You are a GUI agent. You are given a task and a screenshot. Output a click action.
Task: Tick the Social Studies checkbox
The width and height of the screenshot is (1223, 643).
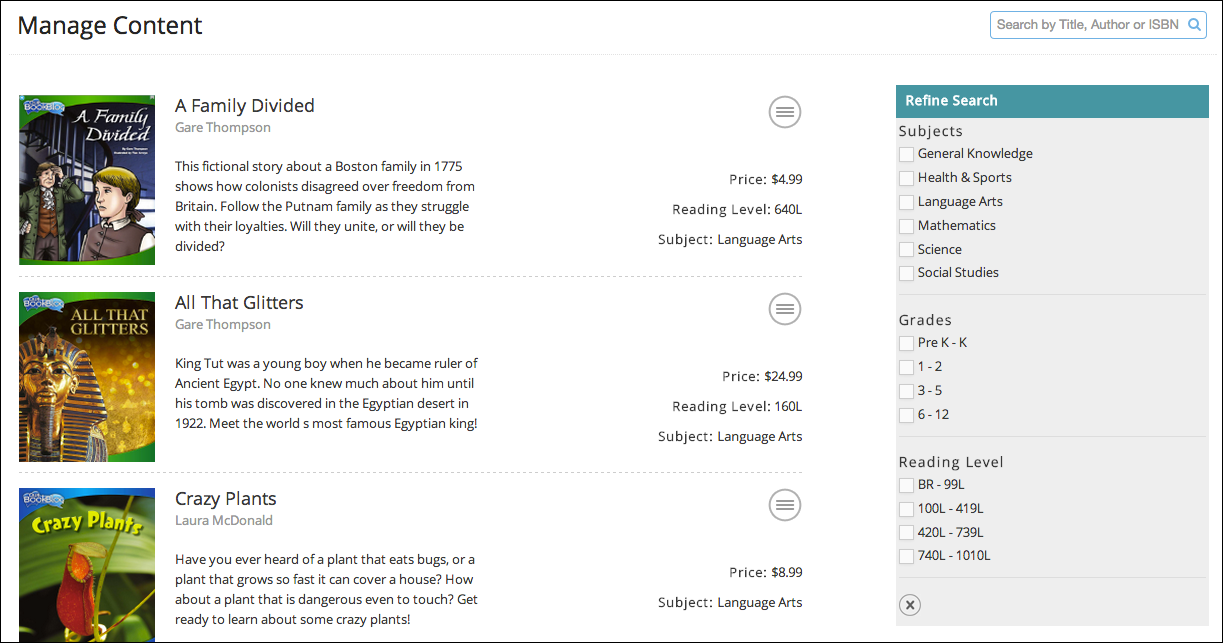pyautogui.click(x=906, y=273)
